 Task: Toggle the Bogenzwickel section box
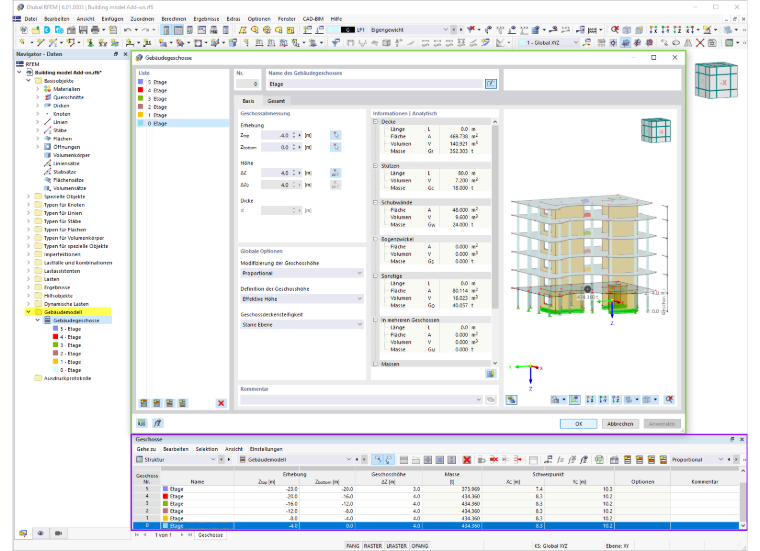point(375,239)
